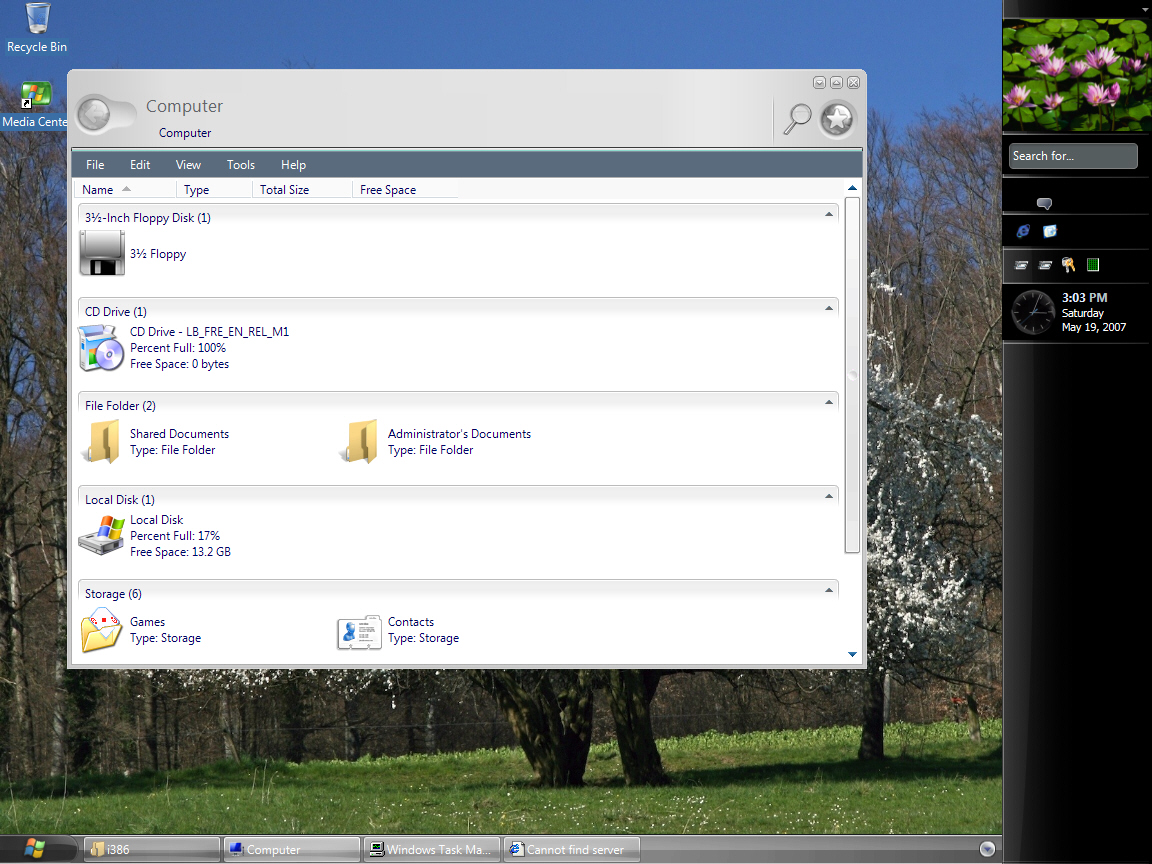
Task: Collapse the File Folder group
Action: click(x=829, y=403)
